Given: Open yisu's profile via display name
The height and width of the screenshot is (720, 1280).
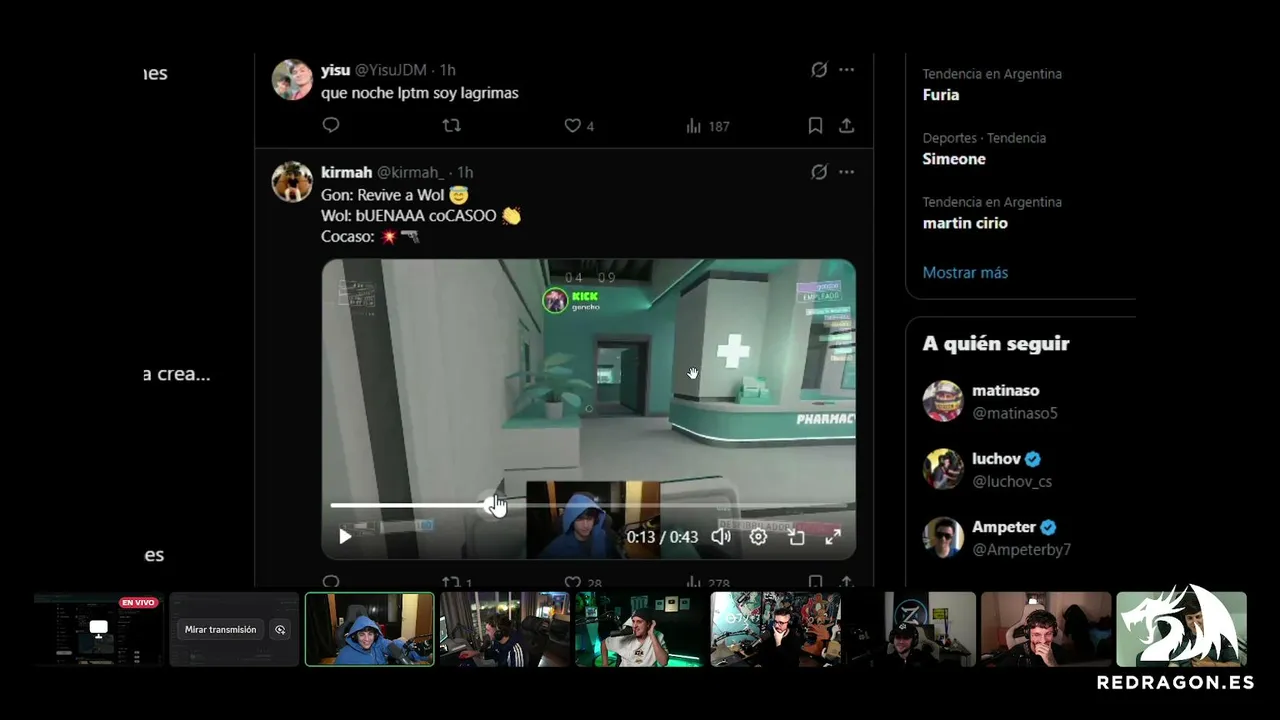Looking at the screenshot, I should pyautogui.click(x=335, y=70).
